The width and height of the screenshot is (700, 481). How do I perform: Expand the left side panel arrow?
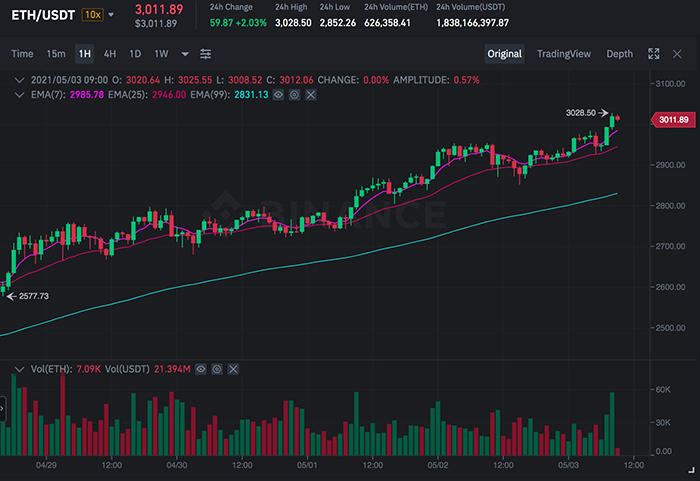click(3, 407)
